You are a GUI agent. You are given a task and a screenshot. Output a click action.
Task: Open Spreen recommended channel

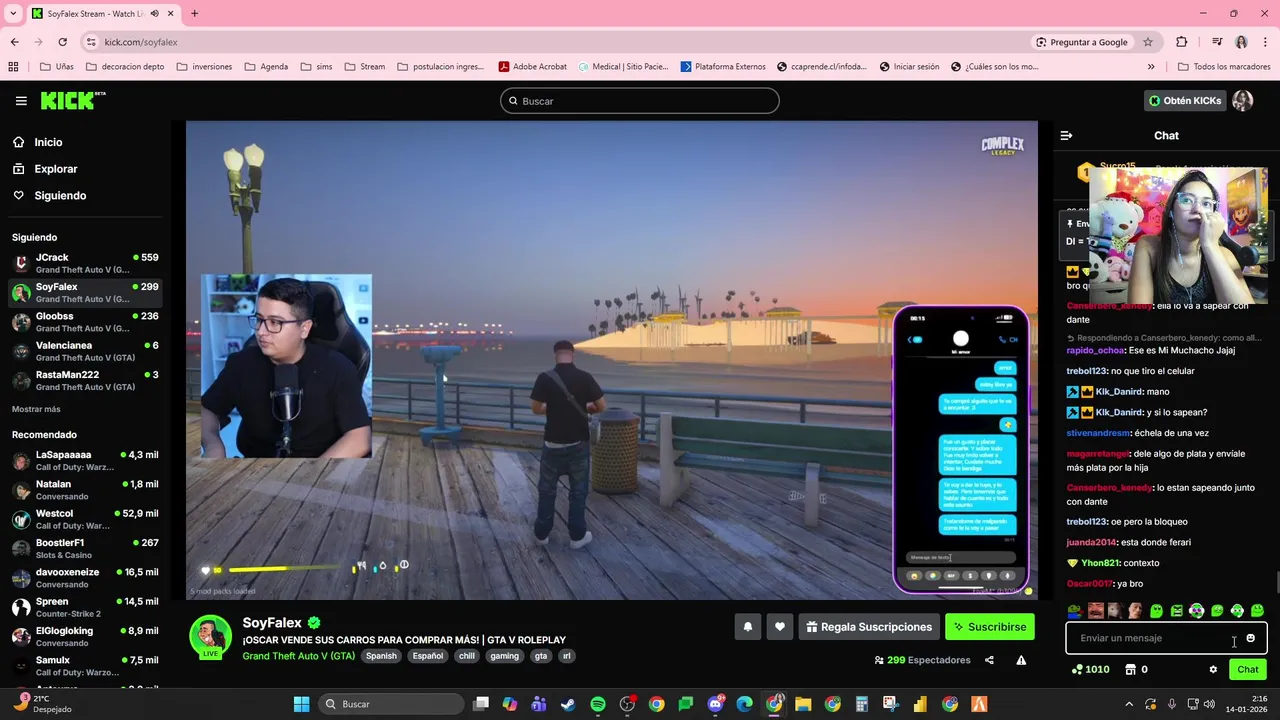point(85,607)
